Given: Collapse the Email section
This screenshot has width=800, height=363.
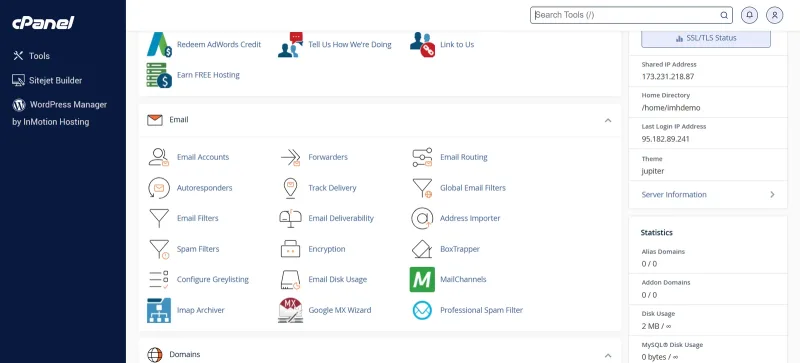Looking at the screenshot, I should click(x=608, y=120).
